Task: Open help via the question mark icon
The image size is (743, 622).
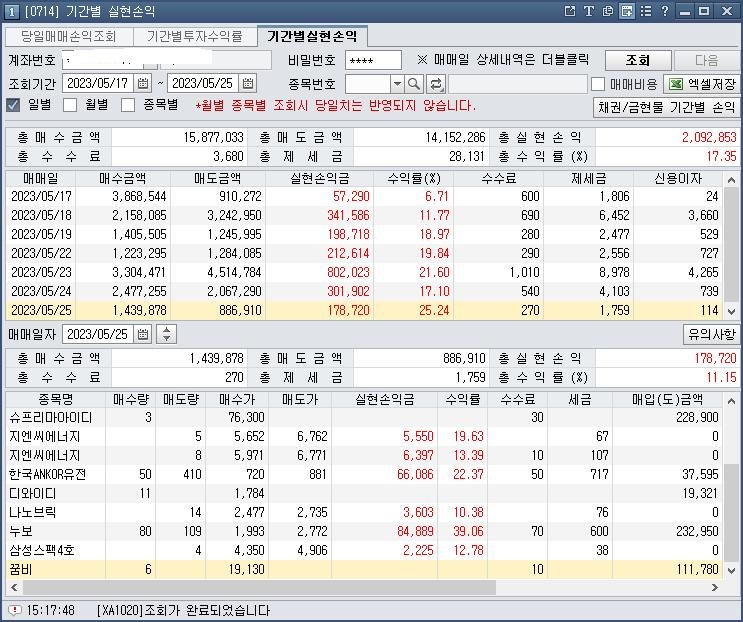Action: [x=665, y=11]
